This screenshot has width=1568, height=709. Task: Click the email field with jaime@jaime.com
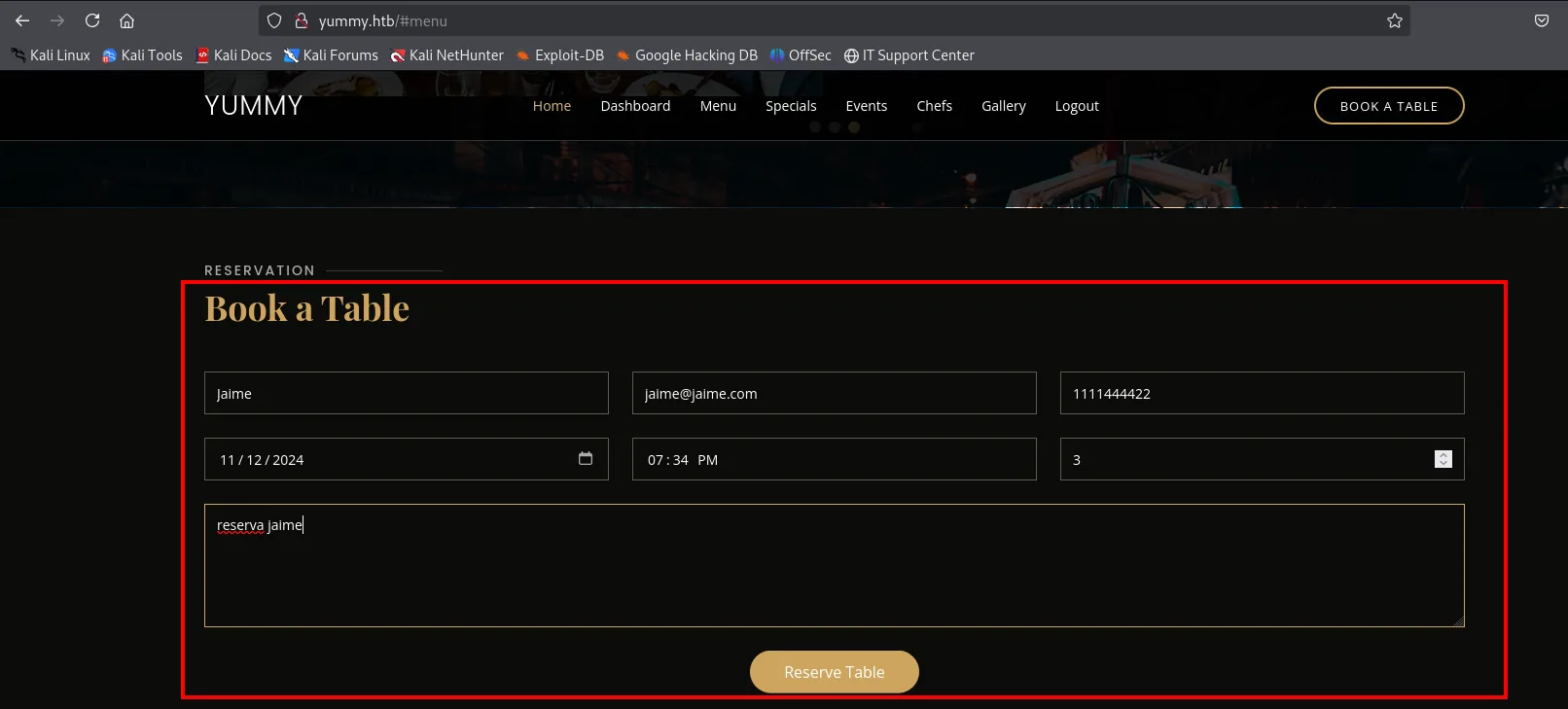click(835, 393)
